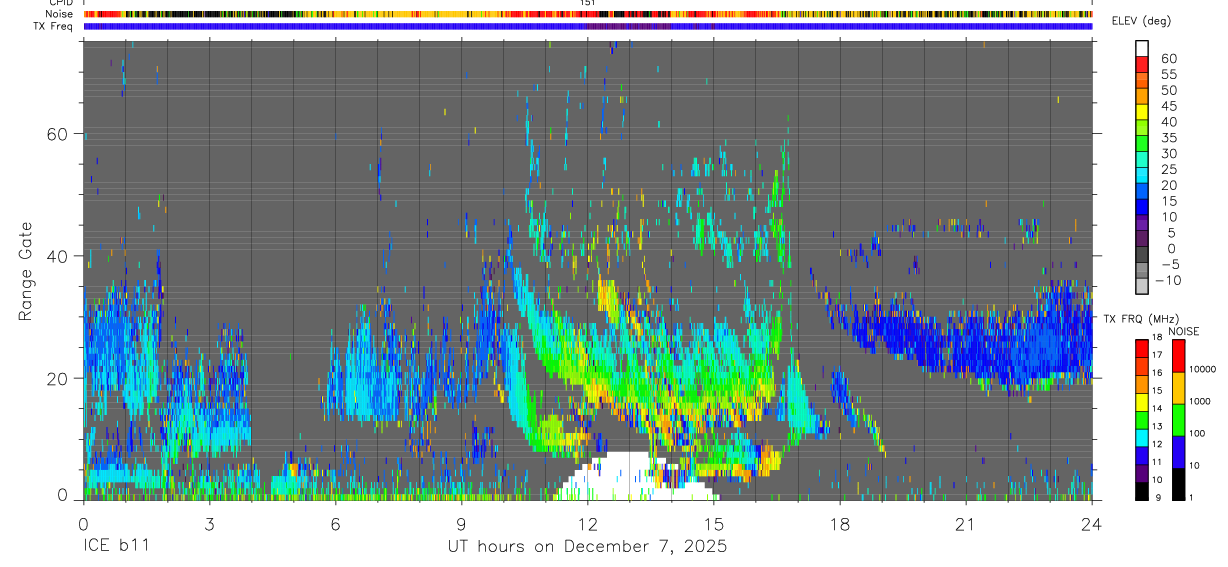The height and width of the screenshot is (567, 1228).
Task: Click the blue swatch in NOISE color bar
Action: point(1179,452)
